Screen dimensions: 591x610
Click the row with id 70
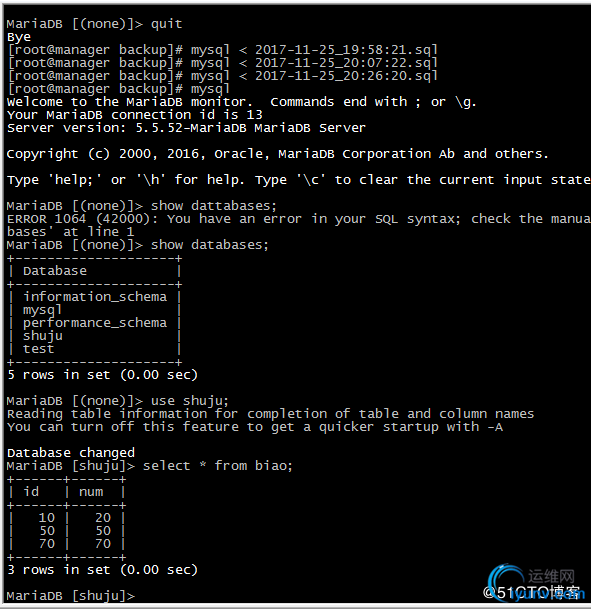(x=66, y=543)
